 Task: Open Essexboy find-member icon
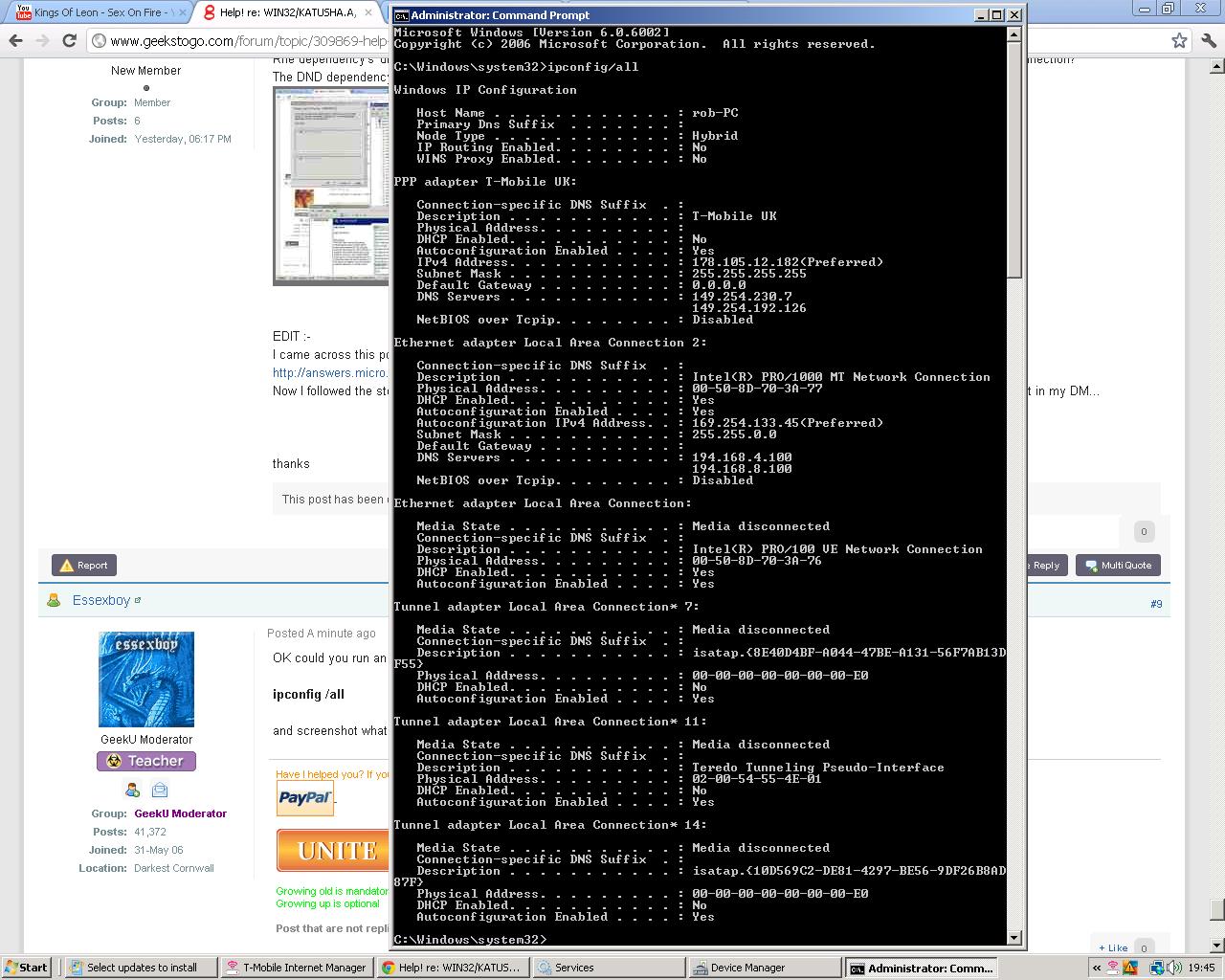point(132,790)
